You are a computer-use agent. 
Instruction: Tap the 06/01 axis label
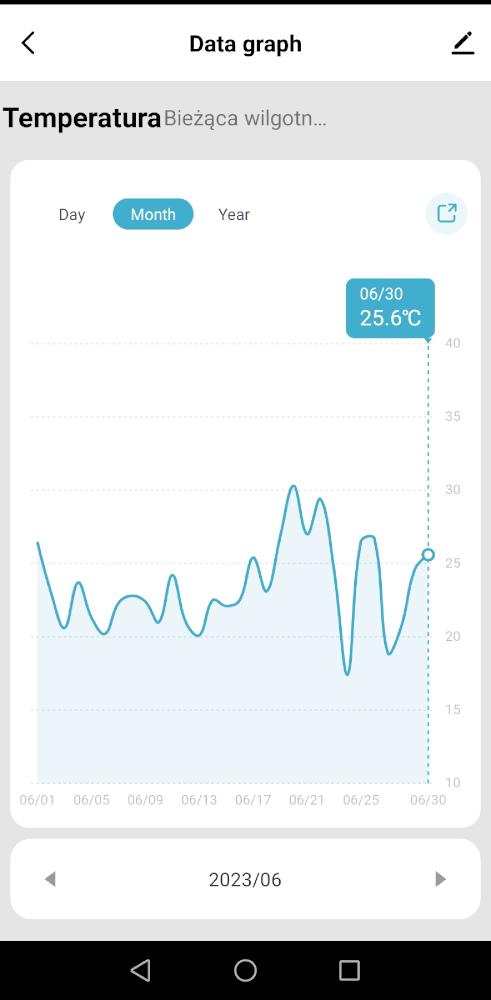point(37,800)
